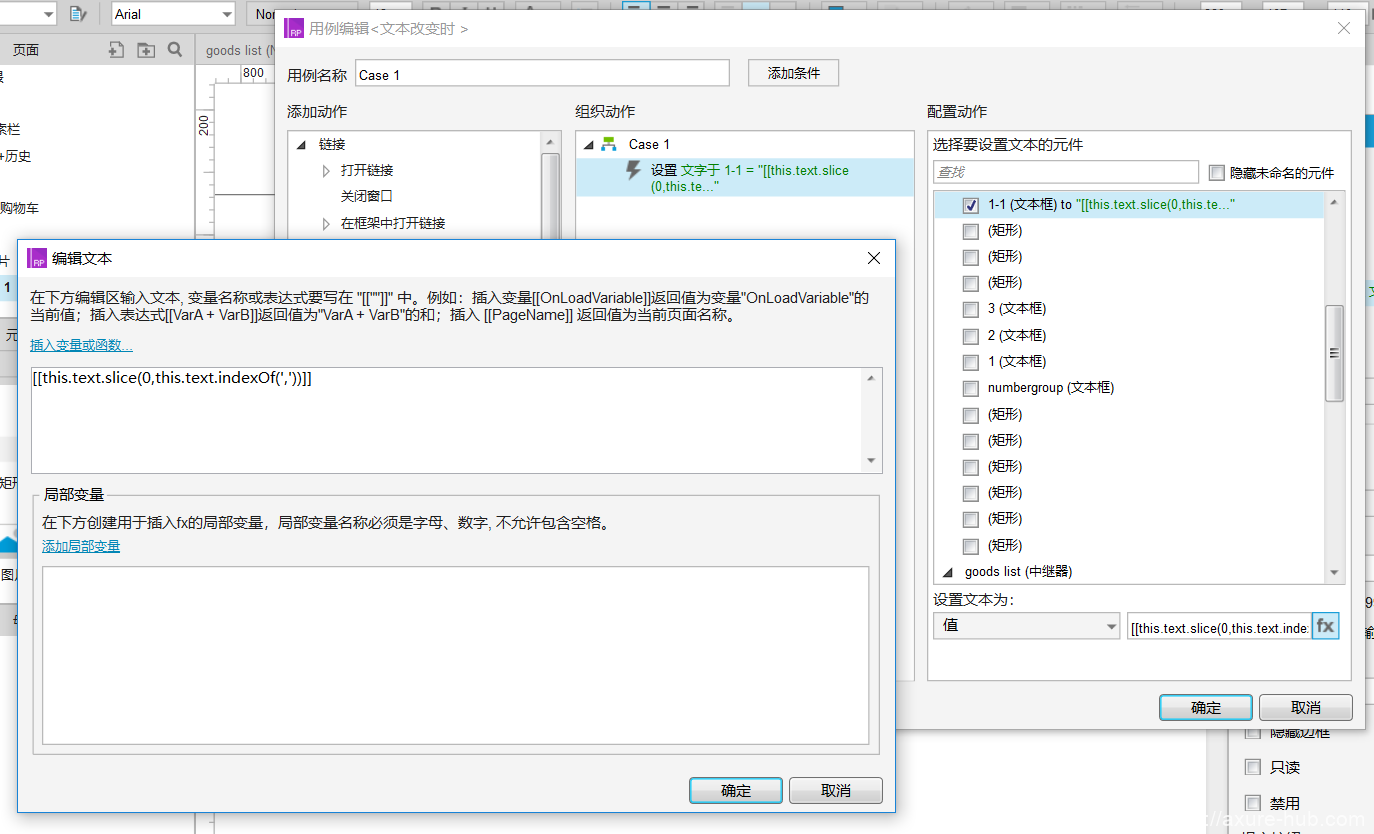Click 取消 in 编辑文本 dialog
Image resolution: width=1374 pixels, height=834 pixels.
coord(836,790)
